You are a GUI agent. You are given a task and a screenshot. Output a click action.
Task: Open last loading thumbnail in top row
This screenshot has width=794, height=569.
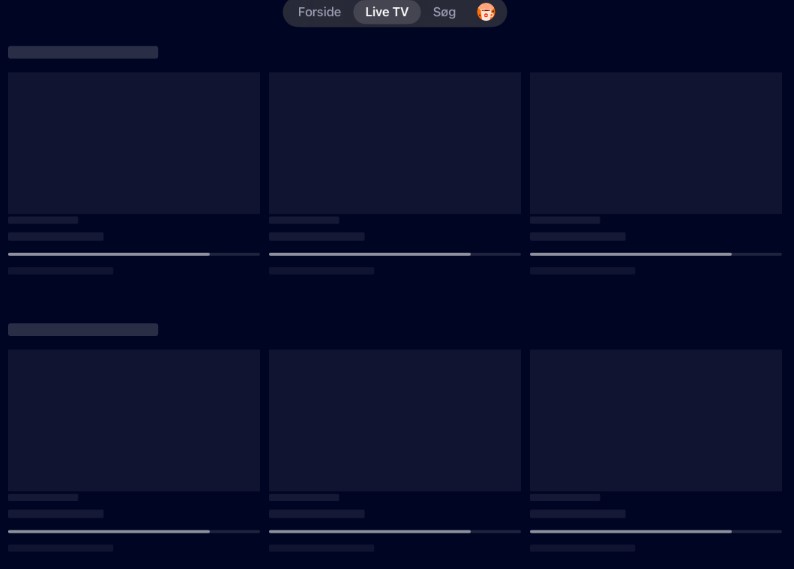coord(656,143)
